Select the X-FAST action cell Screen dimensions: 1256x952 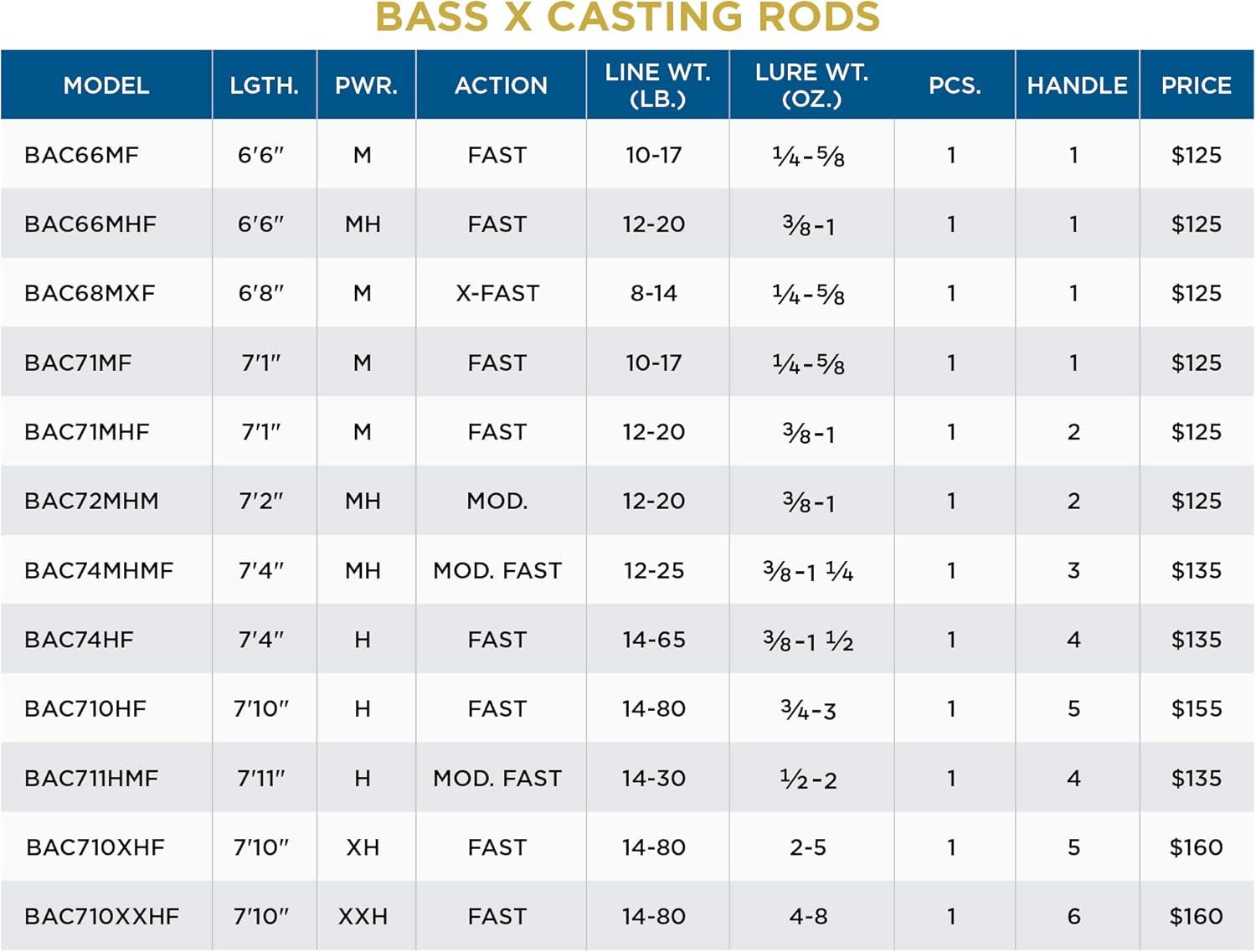click(x=497, y=293)
